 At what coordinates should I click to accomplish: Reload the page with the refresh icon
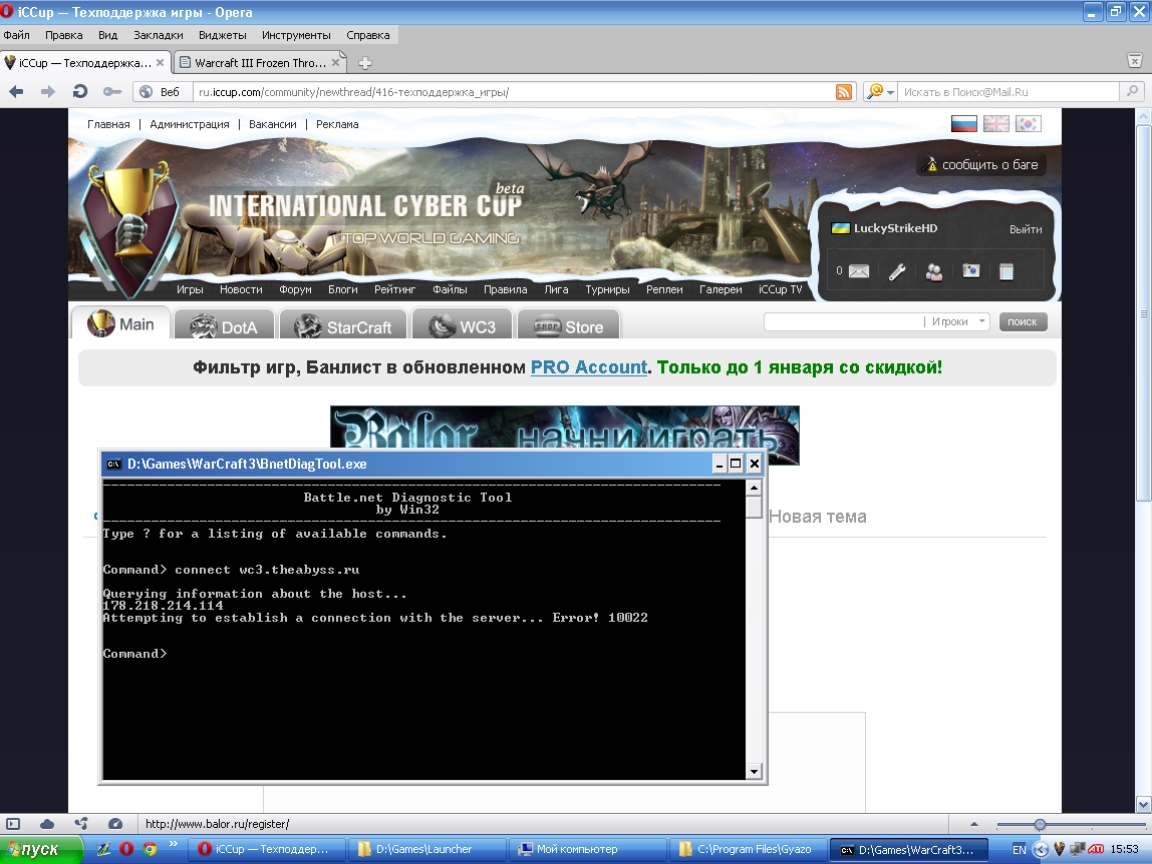(x=79, y=92)
